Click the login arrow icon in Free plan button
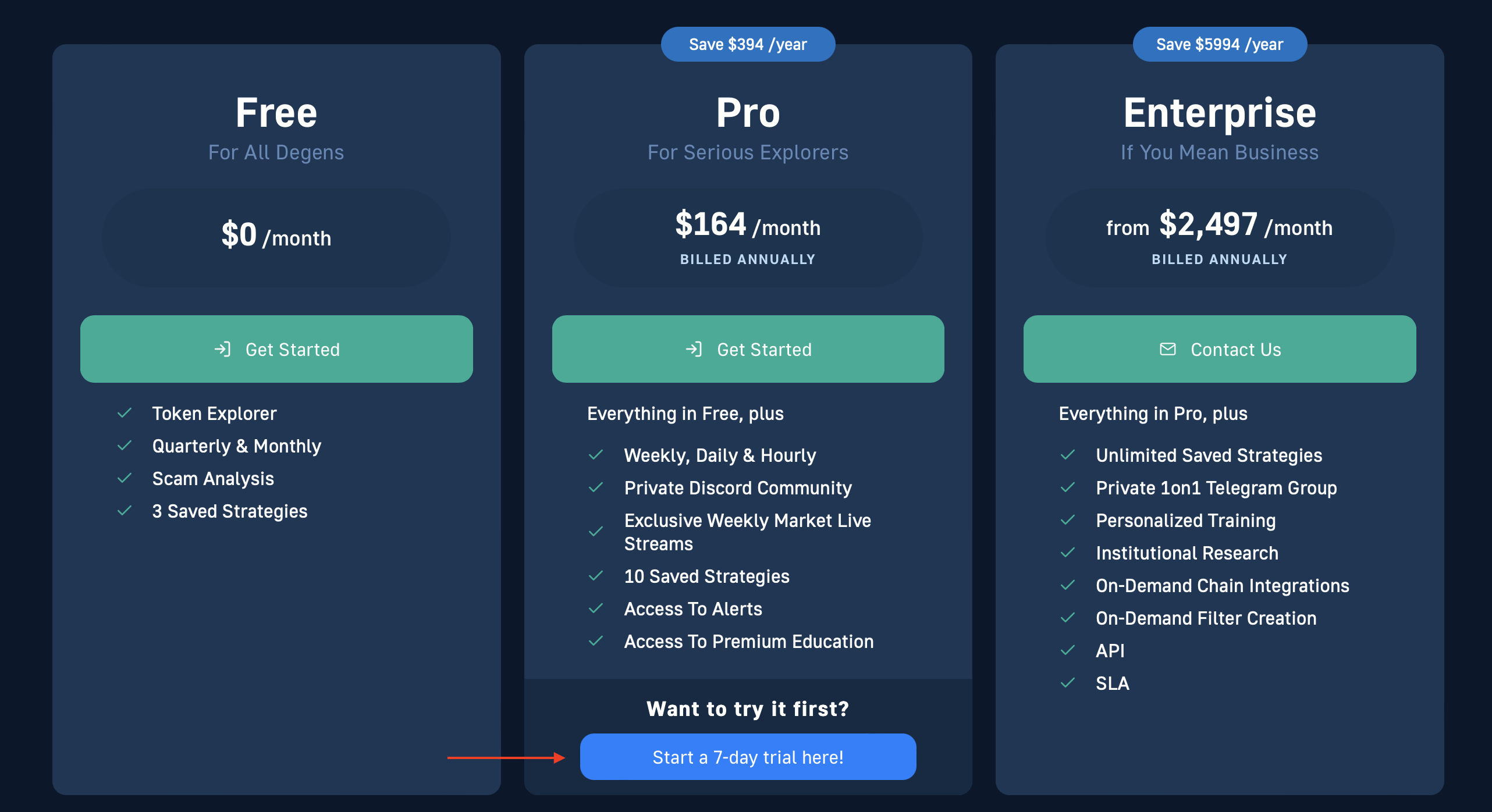Viewport: 1492px width, 812px height. pyautogui.click(x=223, y=349)
